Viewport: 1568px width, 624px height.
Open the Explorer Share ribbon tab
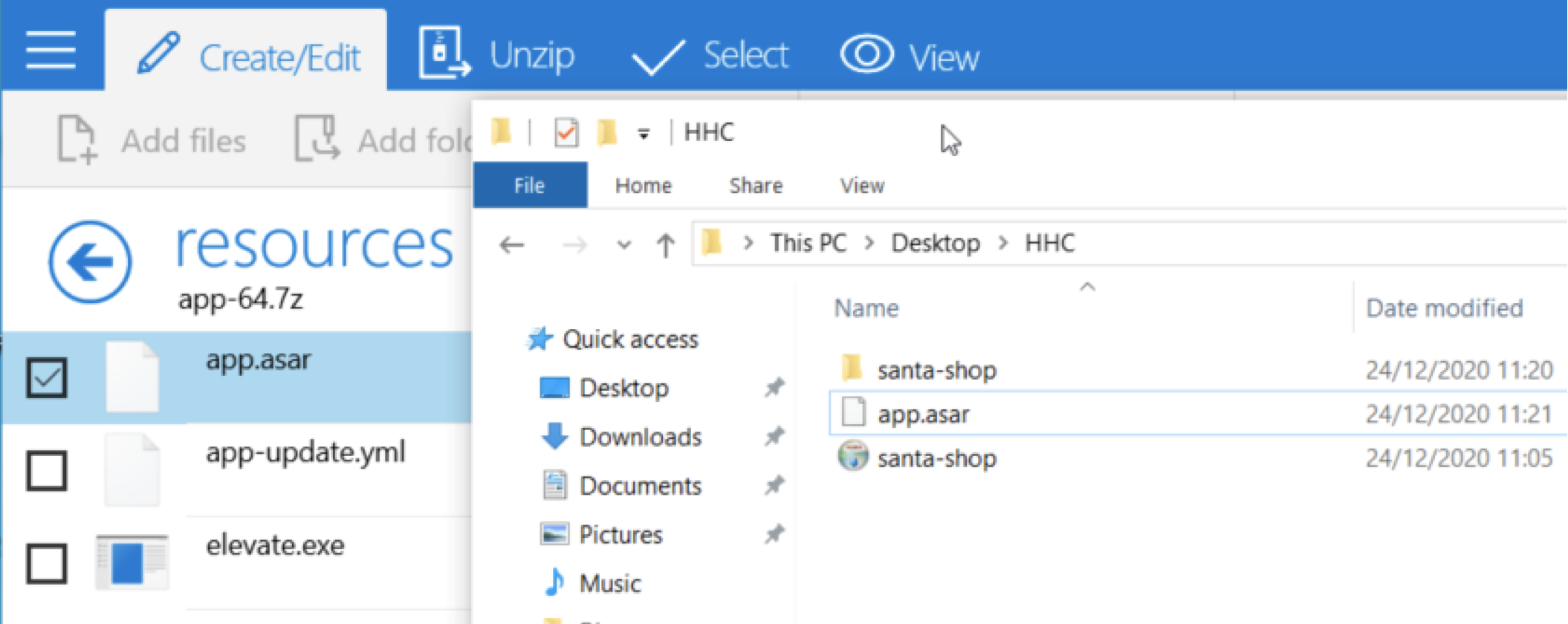point(755,185)
